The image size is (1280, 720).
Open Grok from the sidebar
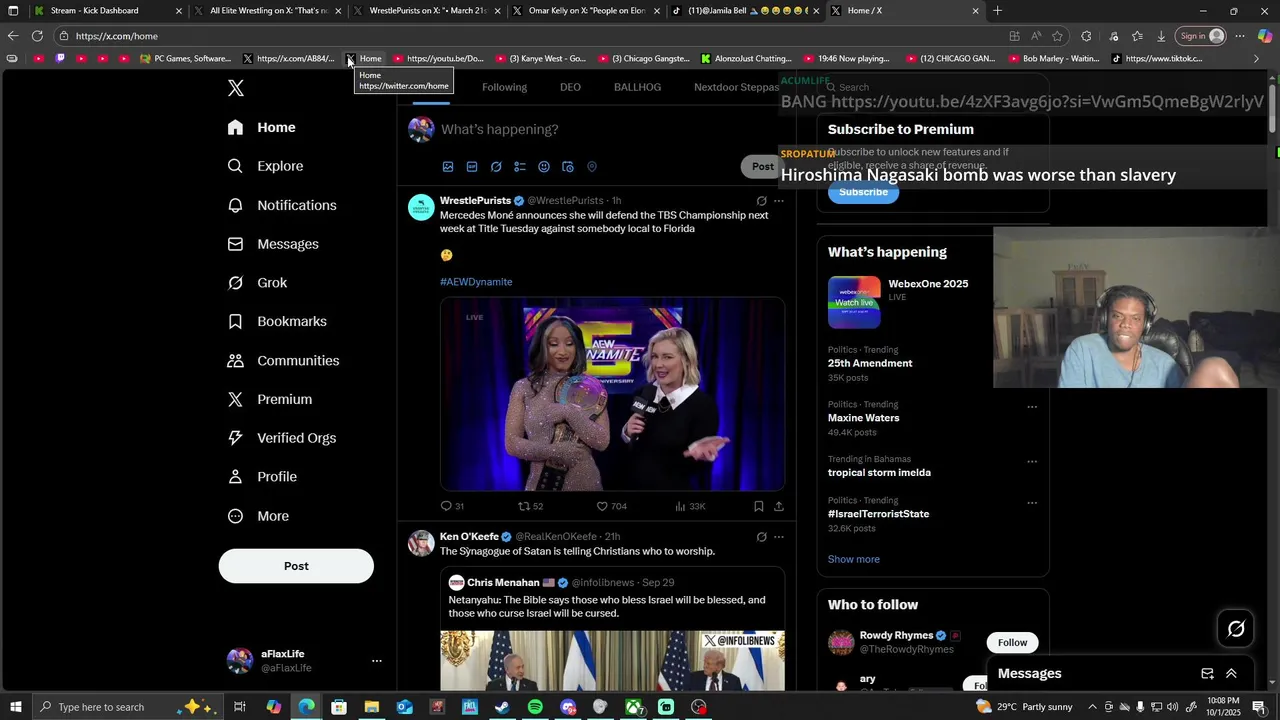pos(257,283)
